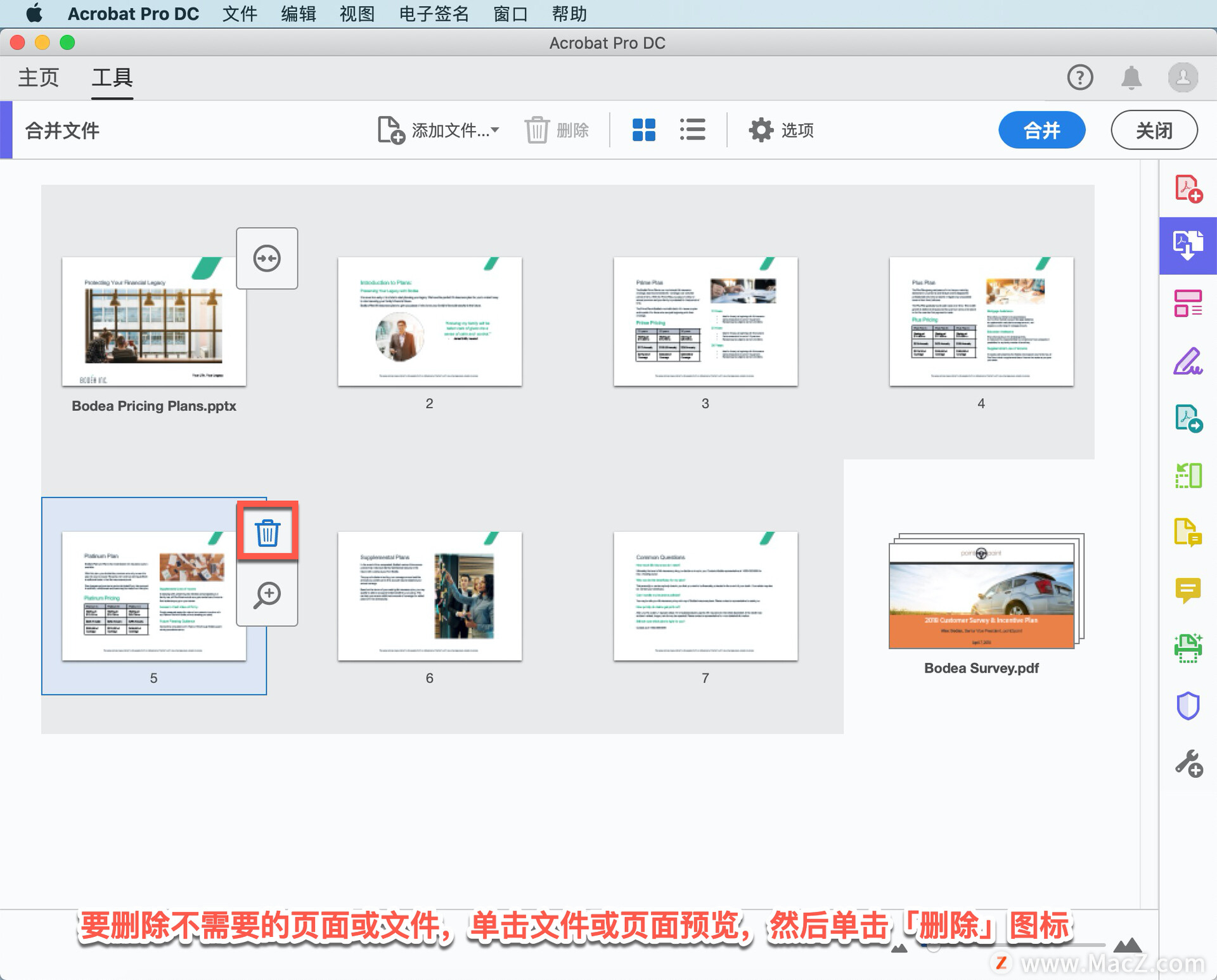Open the Export PDF tool in sidebar
The width and height of the screenshot is (1217, 980).
pyautogui.click(x=1188, y=418)
